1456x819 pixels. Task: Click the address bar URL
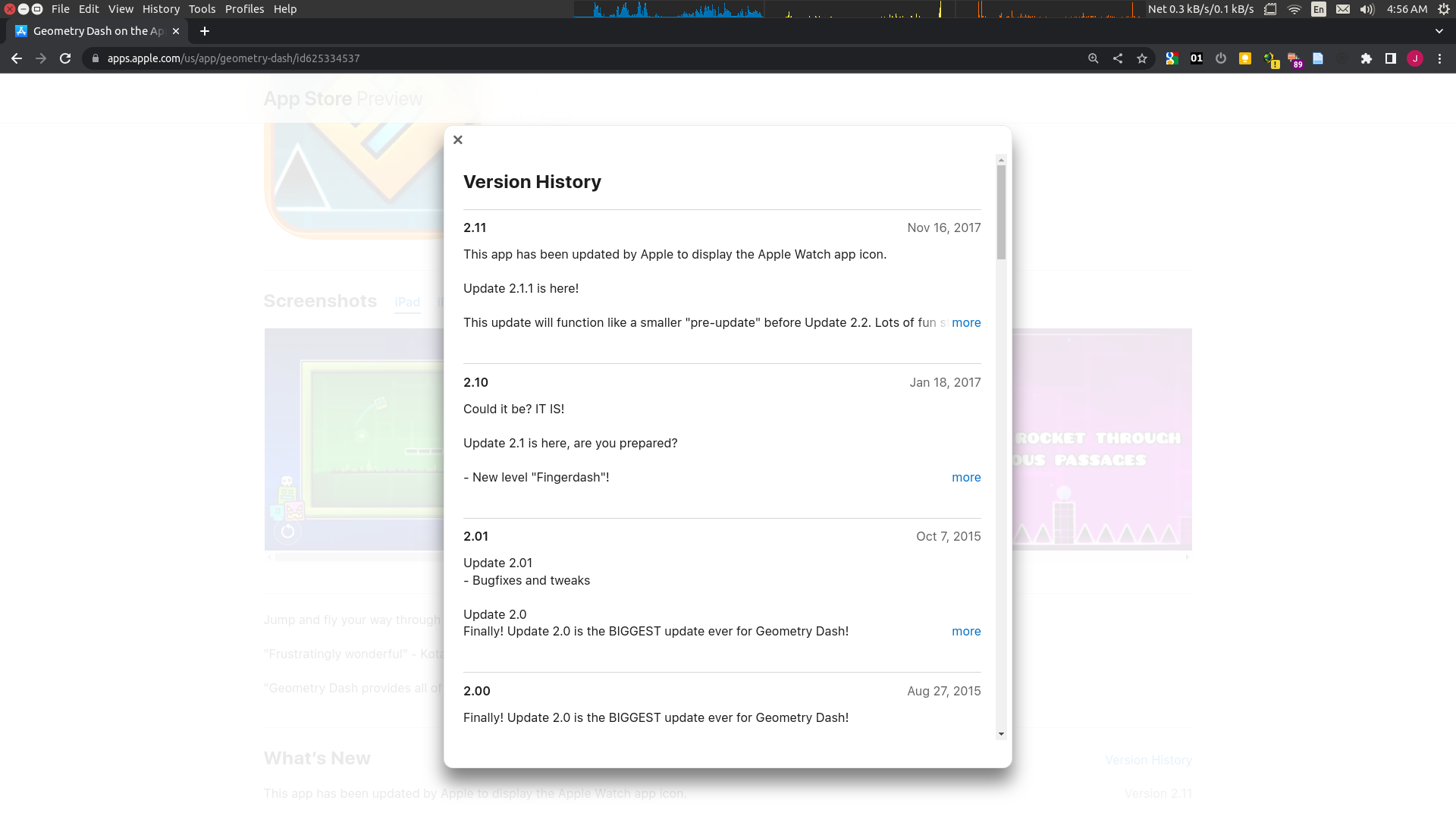[234, 58]
